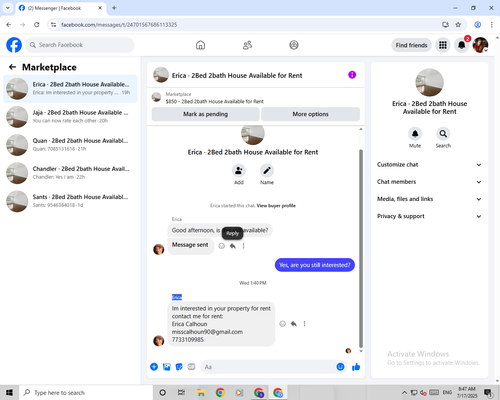Click the Find friends button

pyautogui.click(x=411, y=45)
